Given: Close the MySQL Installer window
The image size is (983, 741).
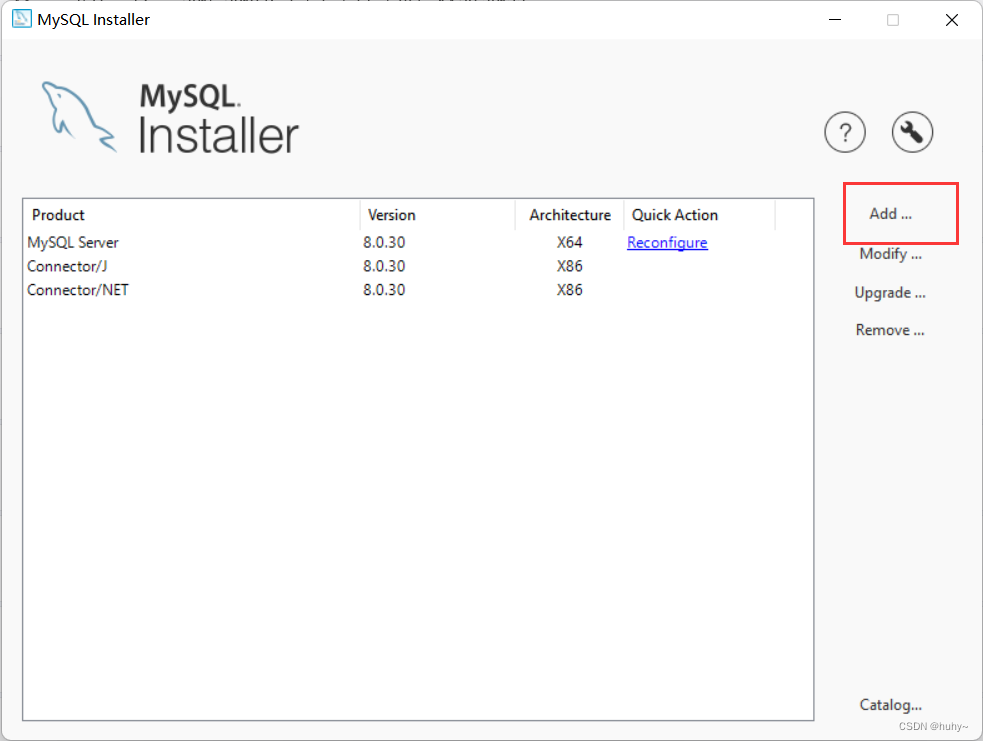Looking at the screenshot, I should point(952,20).
